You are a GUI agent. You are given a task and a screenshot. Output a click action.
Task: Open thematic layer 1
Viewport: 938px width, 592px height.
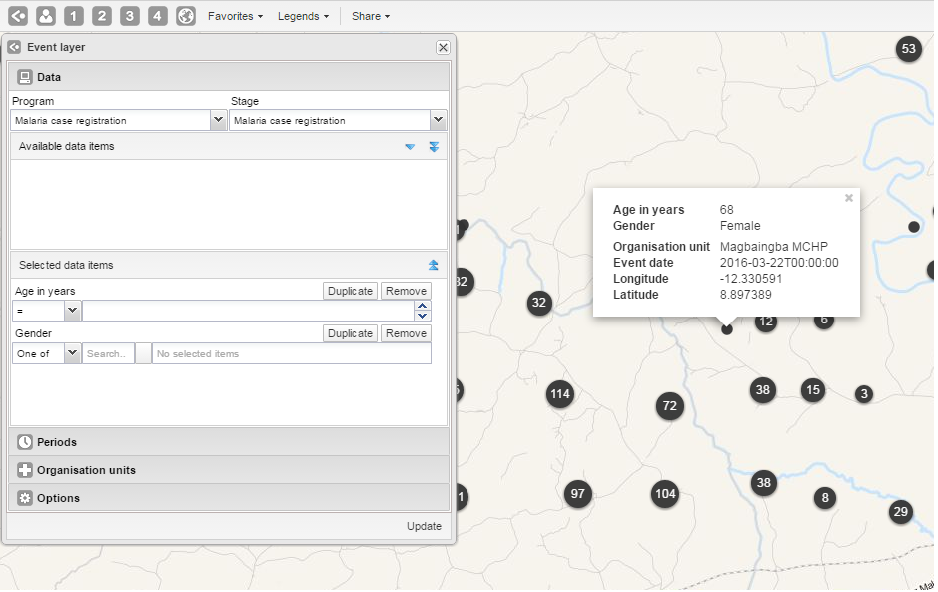pos(74,16)
